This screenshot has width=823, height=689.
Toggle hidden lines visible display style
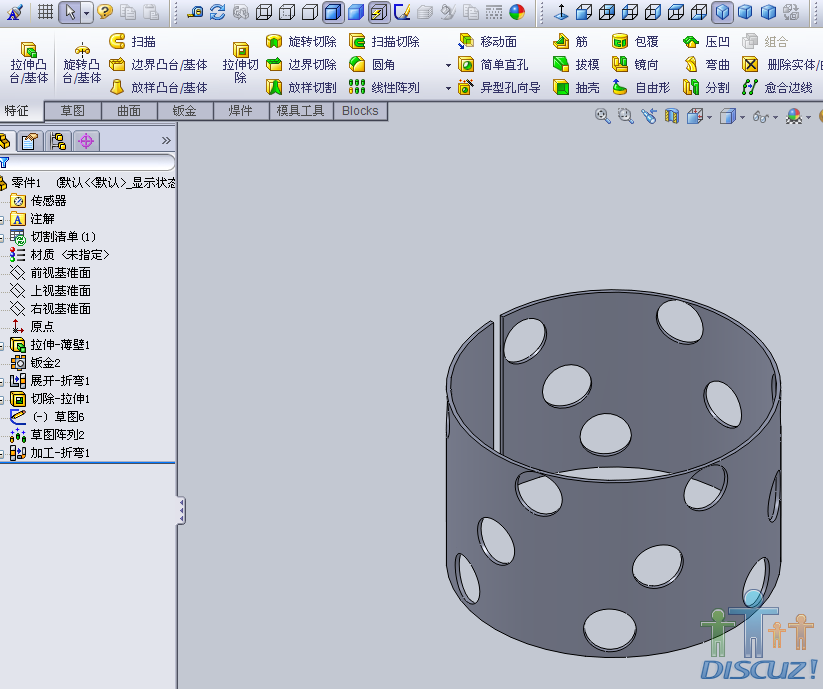(287, 12)
